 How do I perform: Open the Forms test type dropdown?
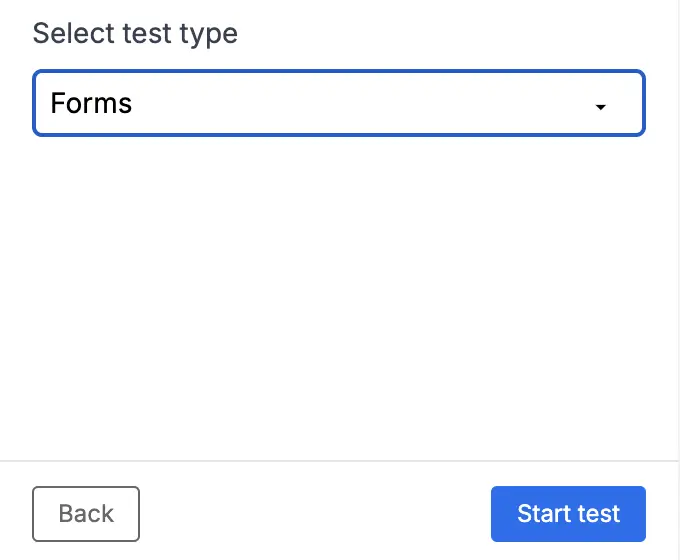[x=339, y=103]
